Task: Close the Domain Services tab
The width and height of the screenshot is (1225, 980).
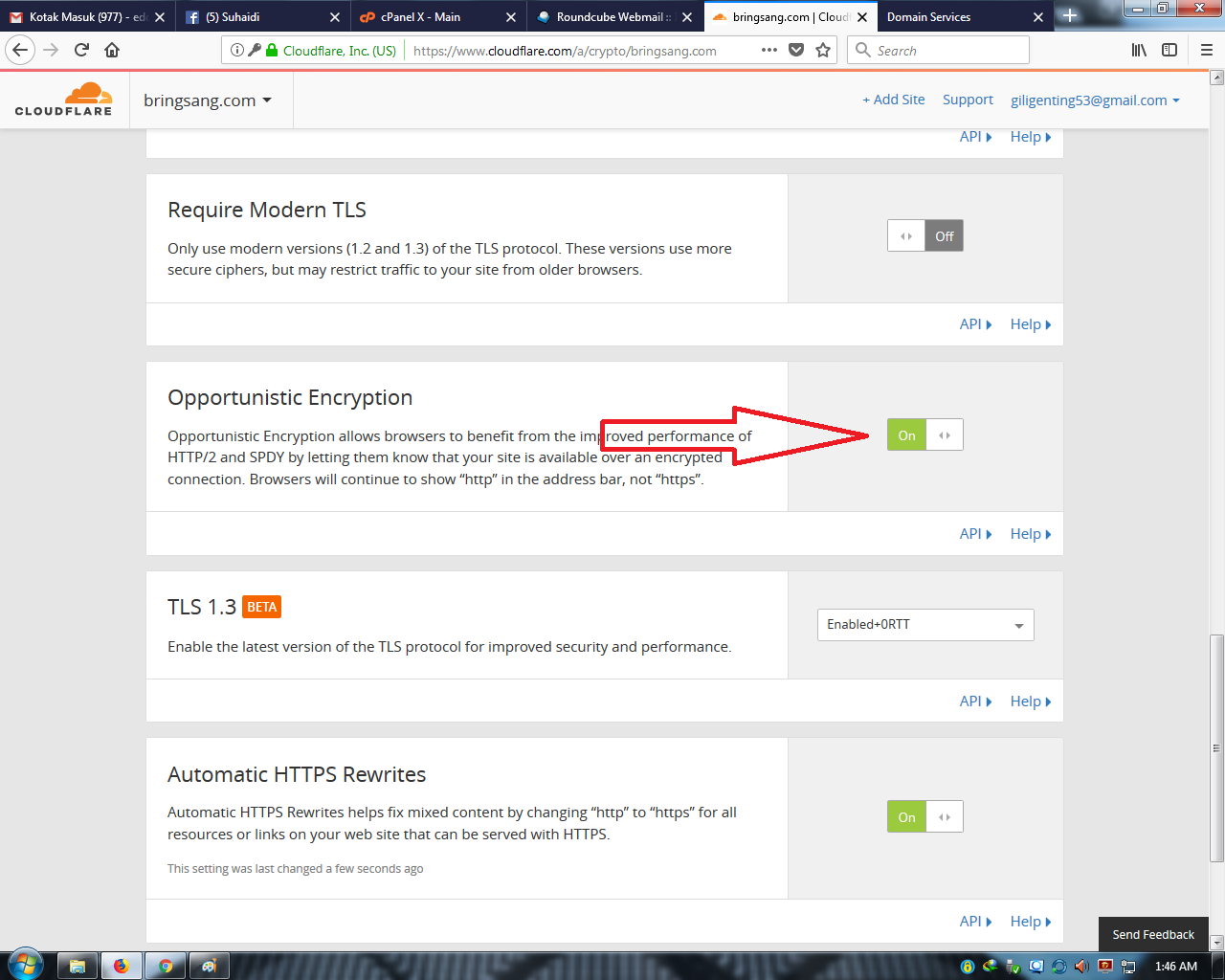Action: tap(1038, 17)
